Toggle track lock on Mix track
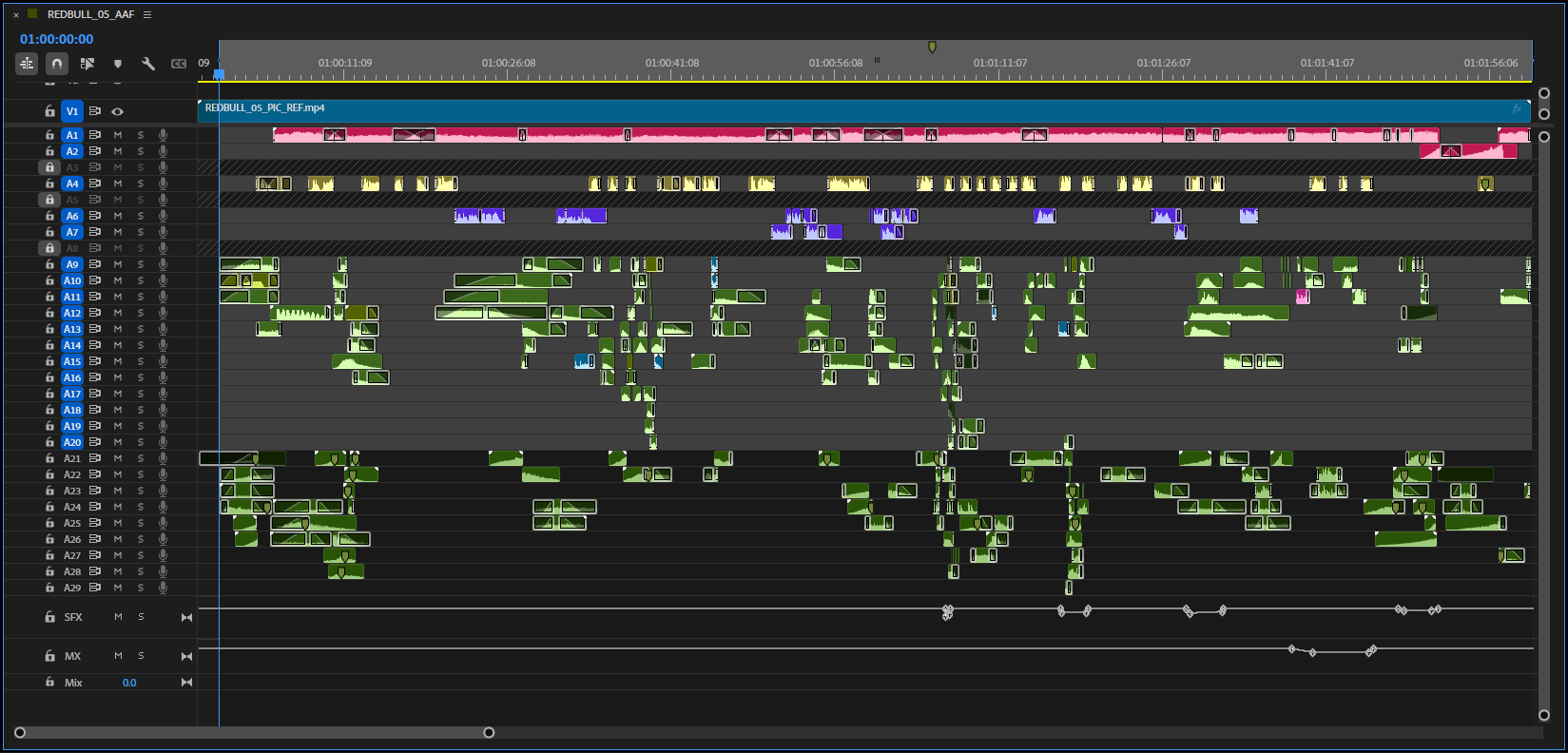 pyautogui.click(x=50, y=683)
